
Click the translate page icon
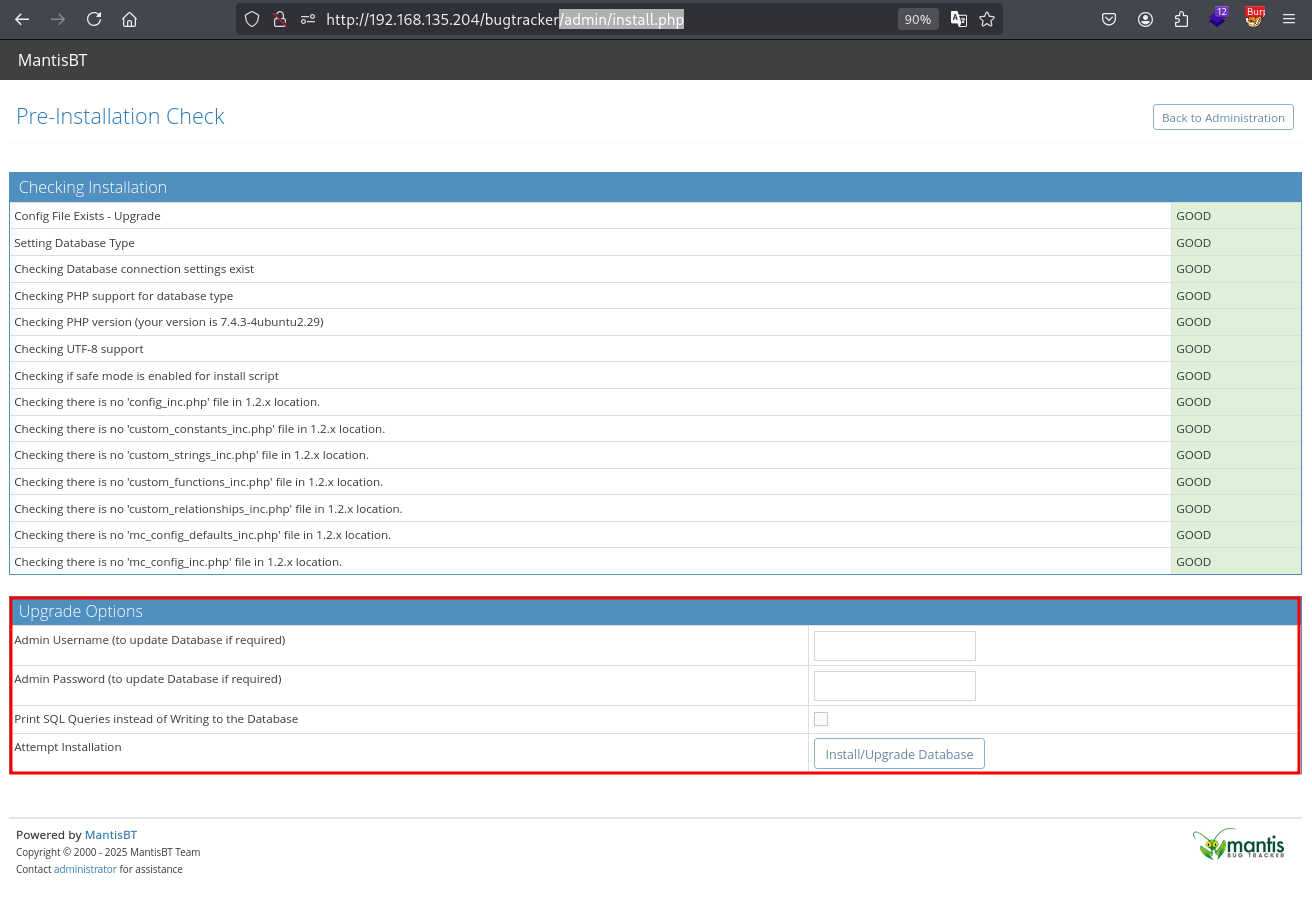(958, 19)
